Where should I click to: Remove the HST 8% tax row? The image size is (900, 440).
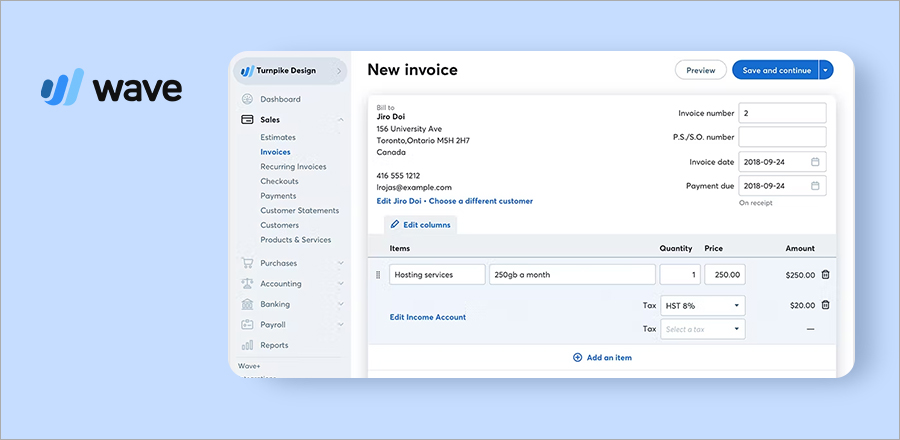825,305
